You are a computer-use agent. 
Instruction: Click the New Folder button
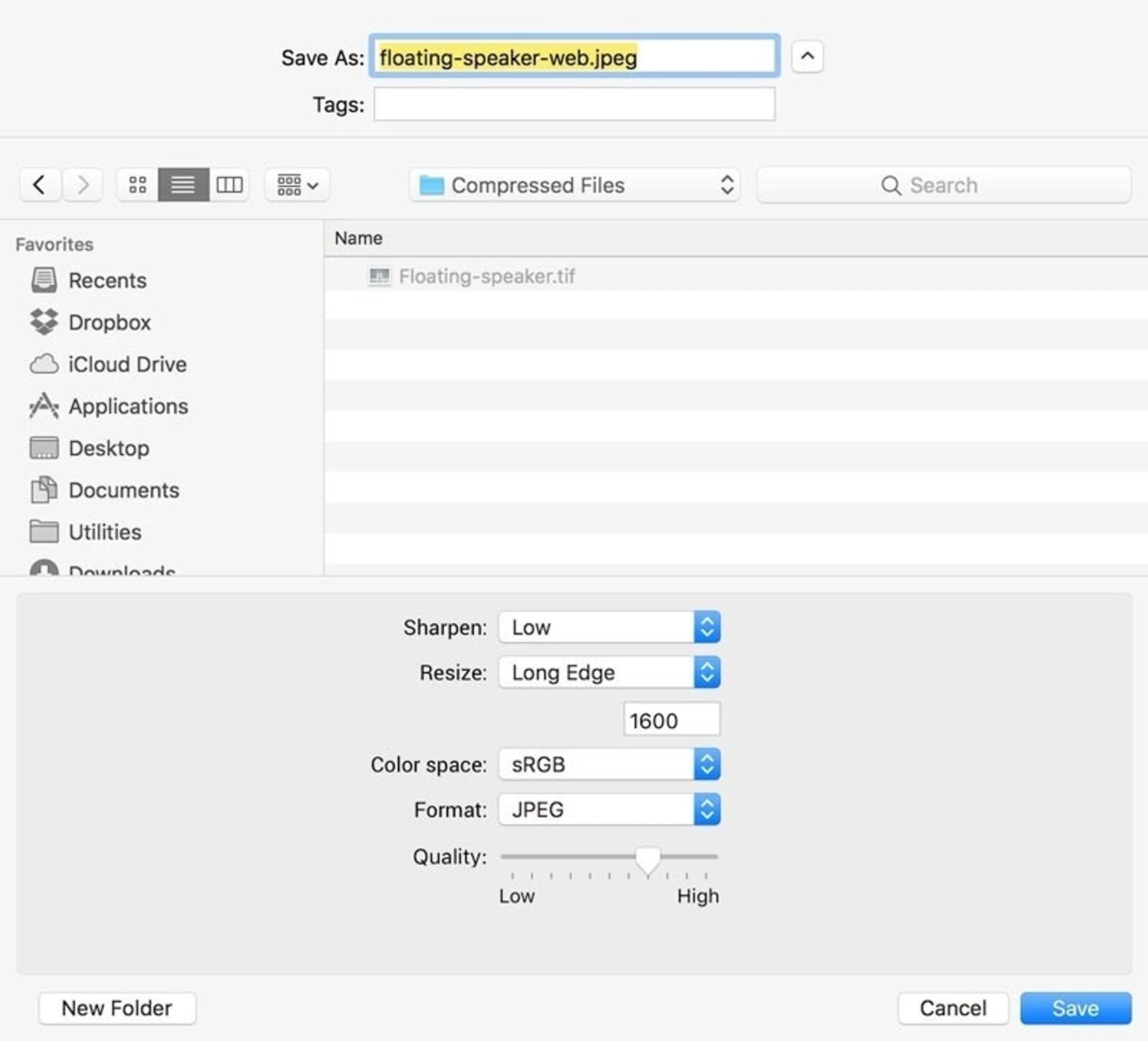116,1008
